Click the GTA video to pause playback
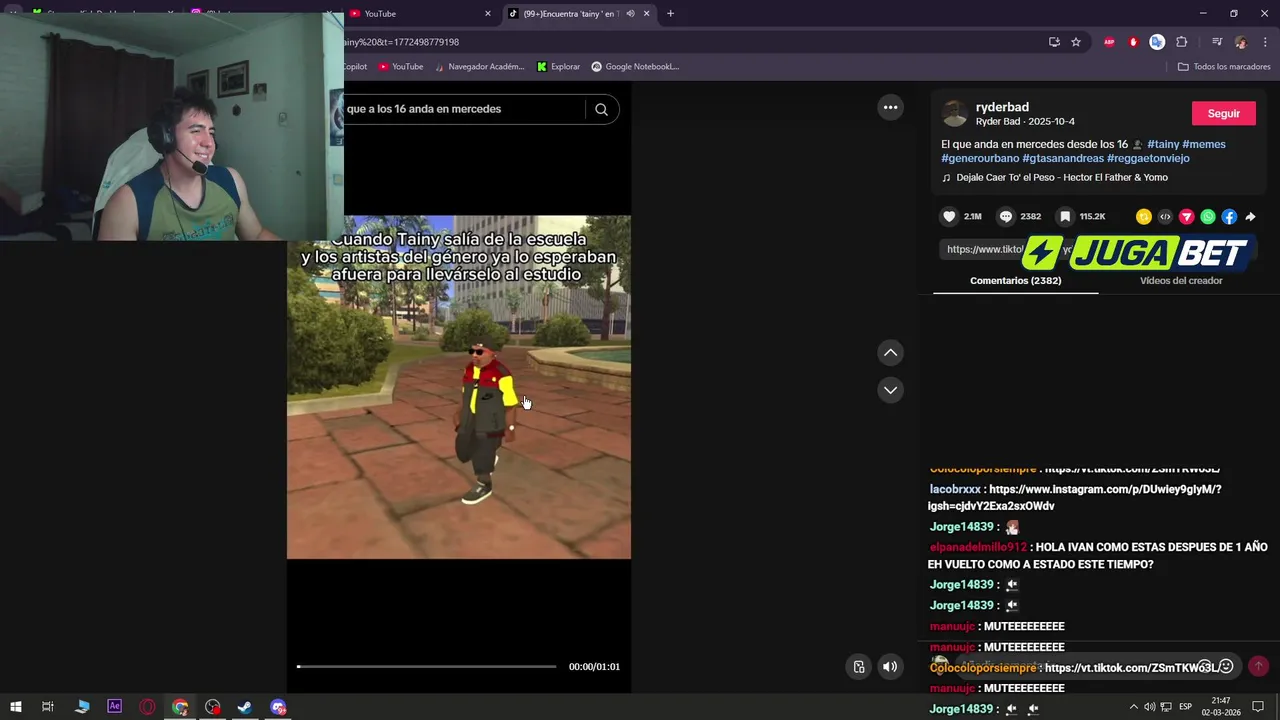Image resolution: width=1280 pixels, height=720 pixels. [459, 388]
